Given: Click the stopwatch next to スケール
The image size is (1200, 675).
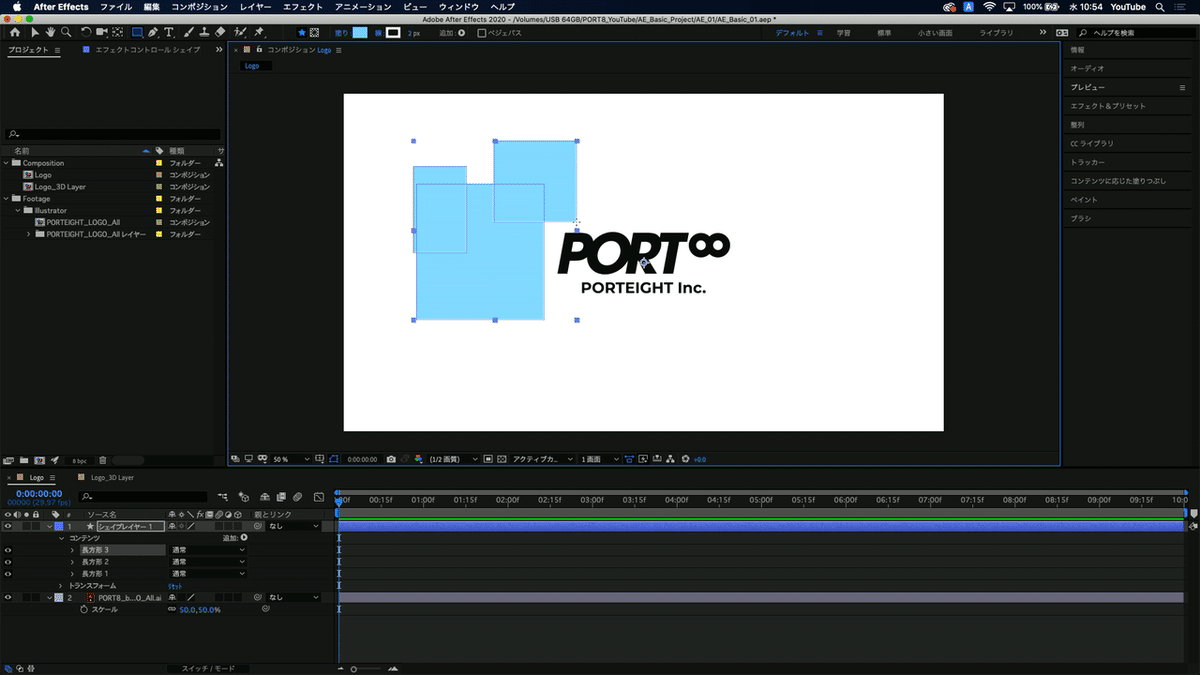Looking at the screenshot, I should (x=84, y=609).
